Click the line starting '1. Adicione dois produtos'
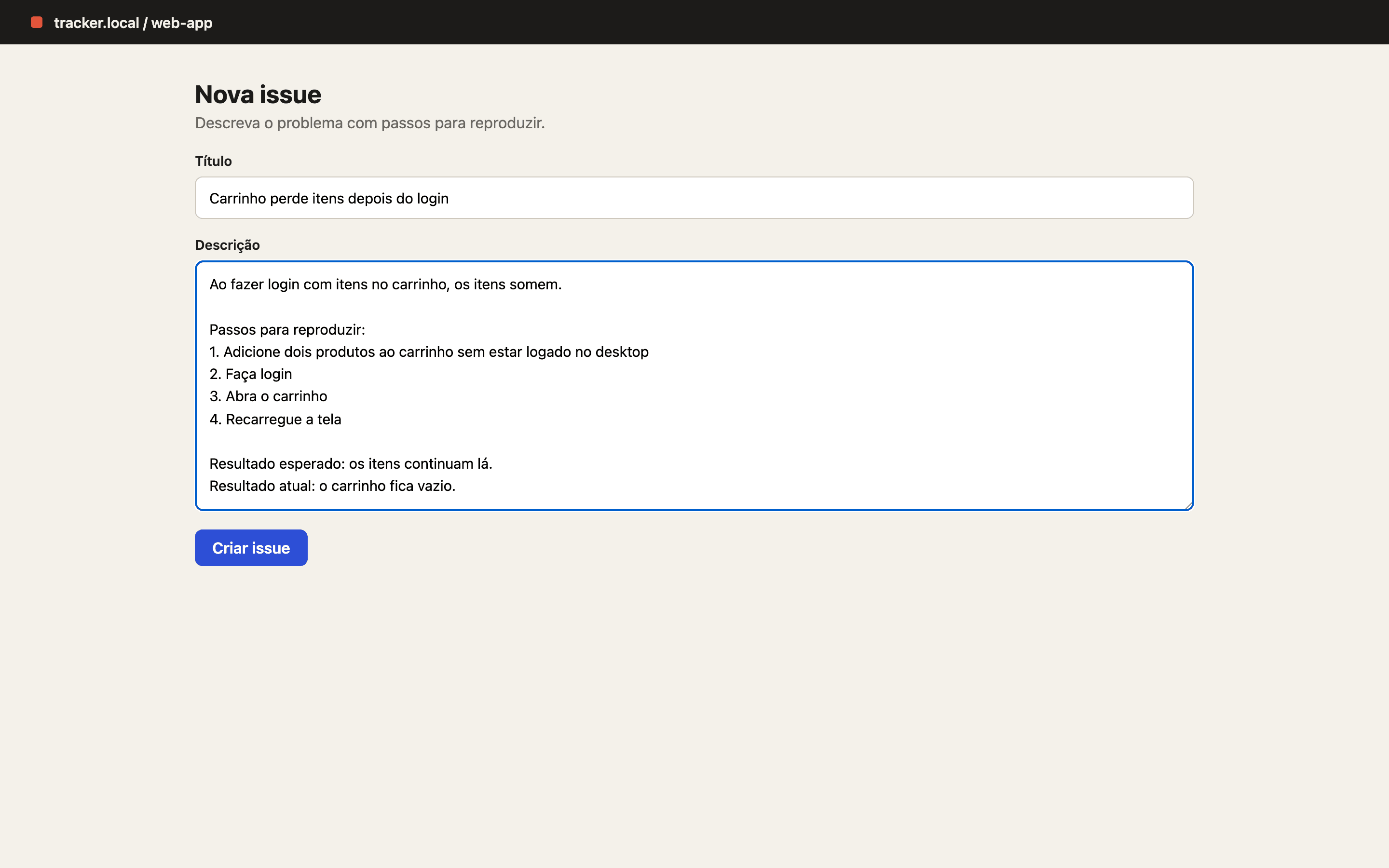This screenshot has width=1389, height=868. point(429,352)
